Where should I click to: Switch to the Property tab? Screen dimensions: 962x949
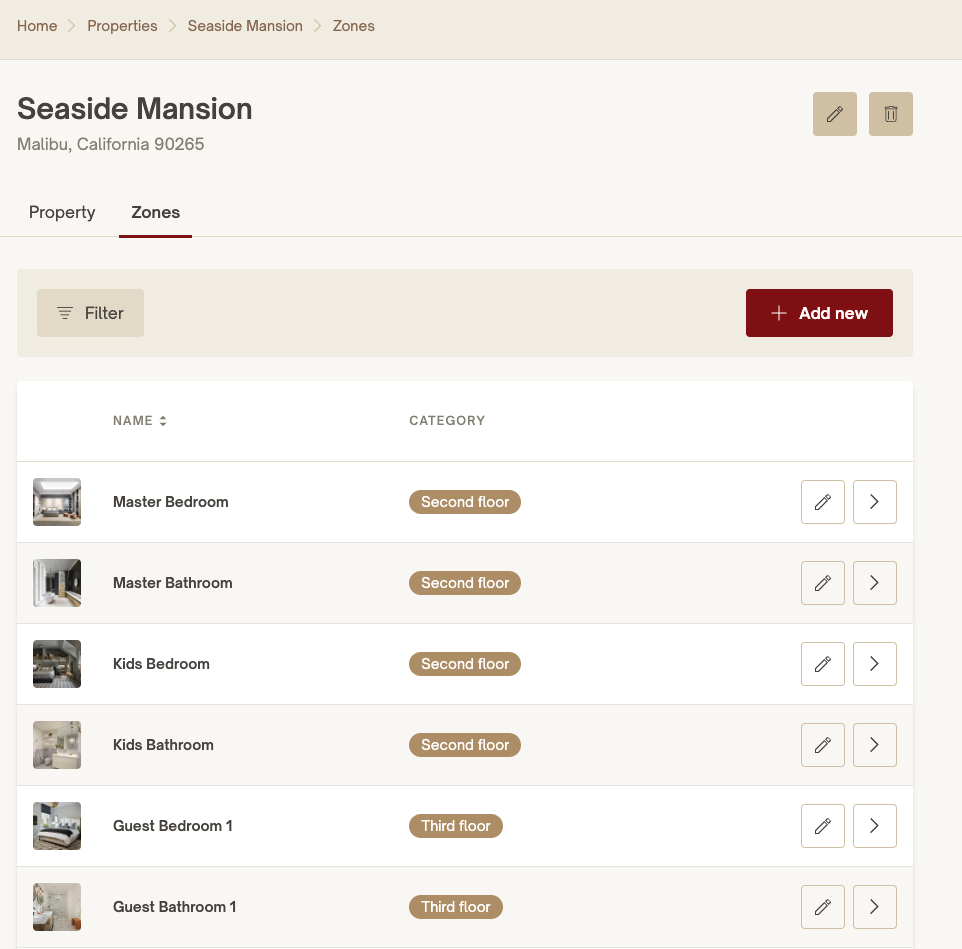62,212
